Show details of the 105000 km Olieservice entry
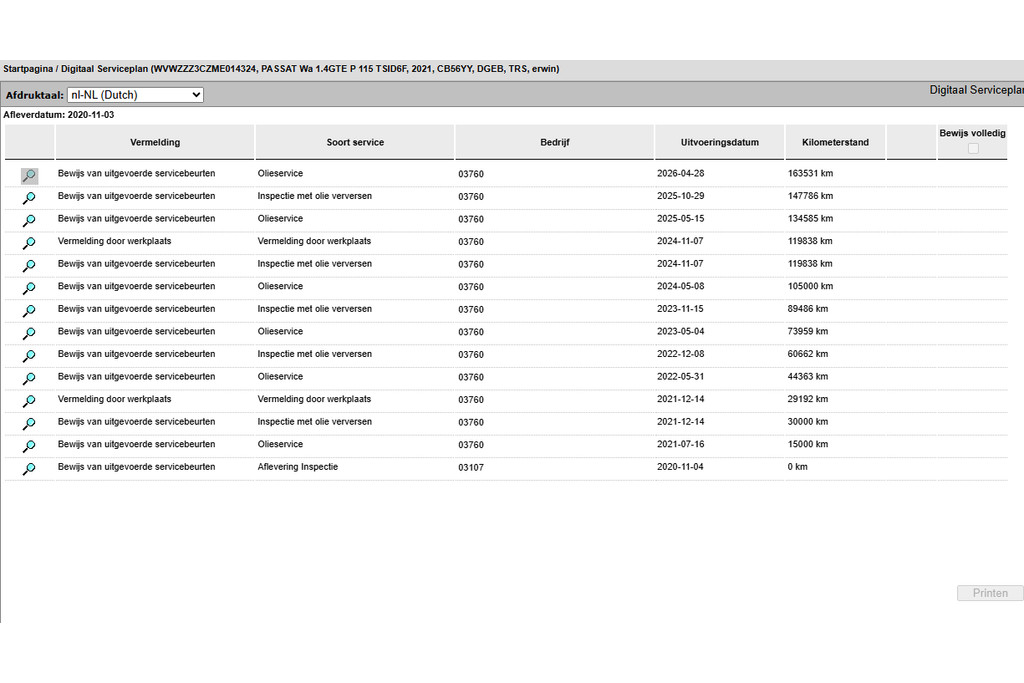Viewport: 1024px width, 683px height. coord(29,288)
